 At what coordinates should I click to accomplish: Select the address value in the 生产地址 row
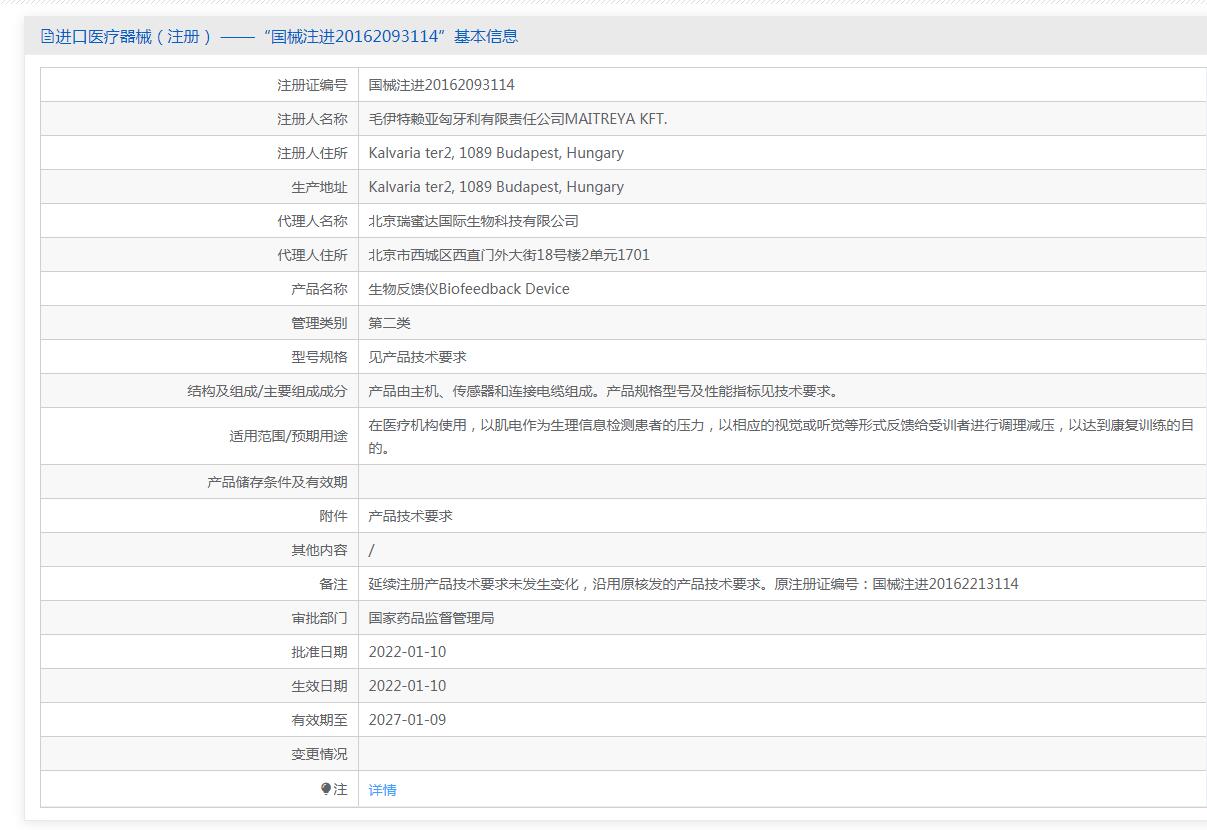click(x=496, y=187)
